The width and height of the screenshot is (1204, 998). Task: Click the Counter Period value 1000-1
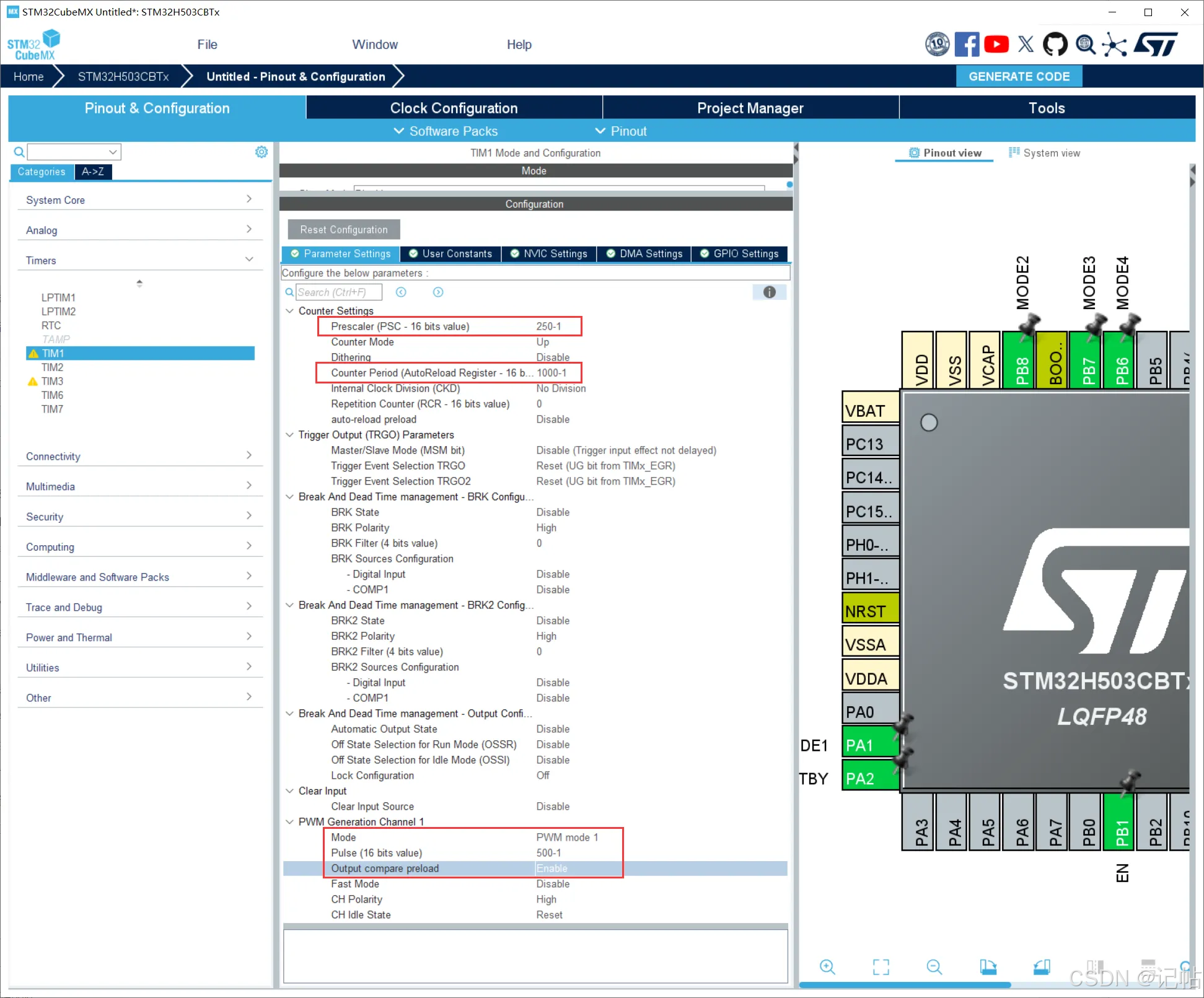pos(551,373)
